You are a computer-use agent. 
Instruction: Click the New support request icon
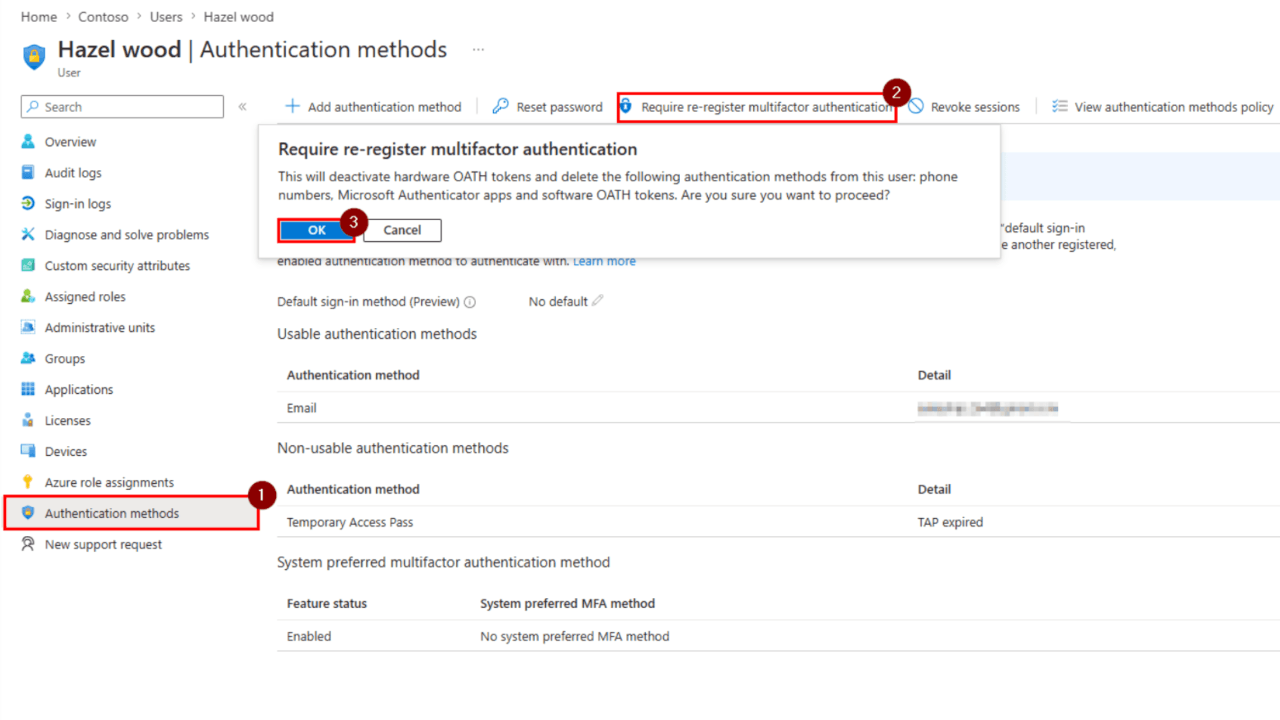click(x=28, y=545)
